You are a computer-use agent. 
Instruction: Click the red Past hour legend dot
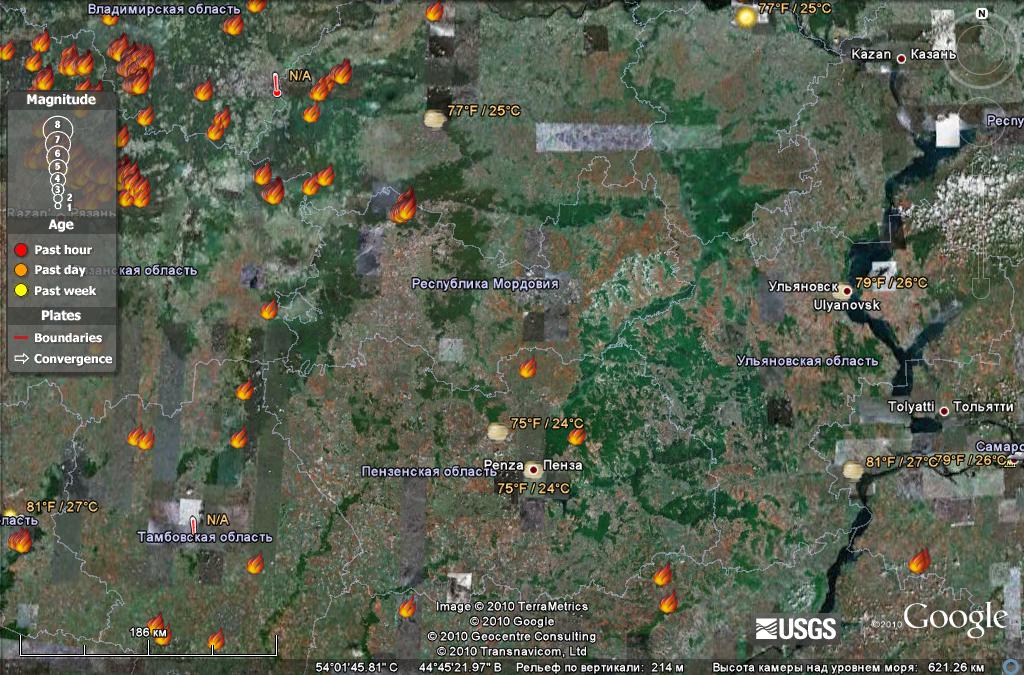pos(21,249)
